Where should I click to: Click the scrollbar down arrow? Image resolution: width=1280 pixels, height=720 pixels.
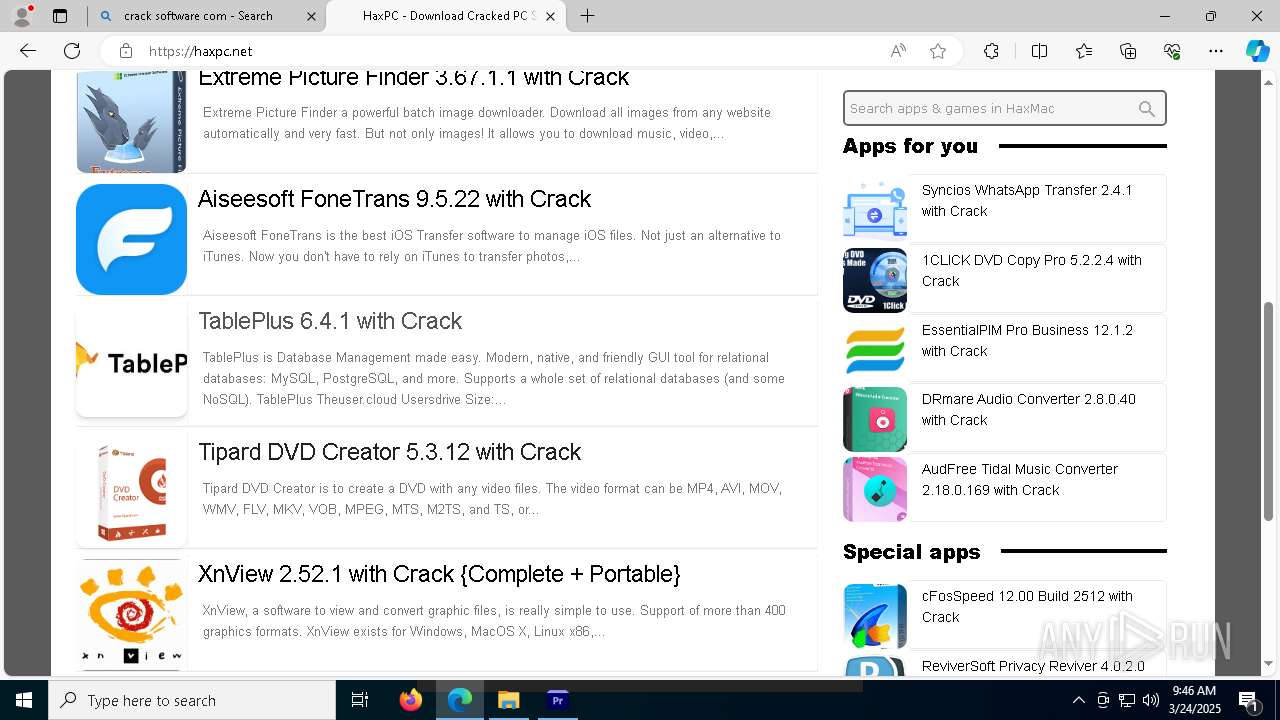[x=1269, y=663]
